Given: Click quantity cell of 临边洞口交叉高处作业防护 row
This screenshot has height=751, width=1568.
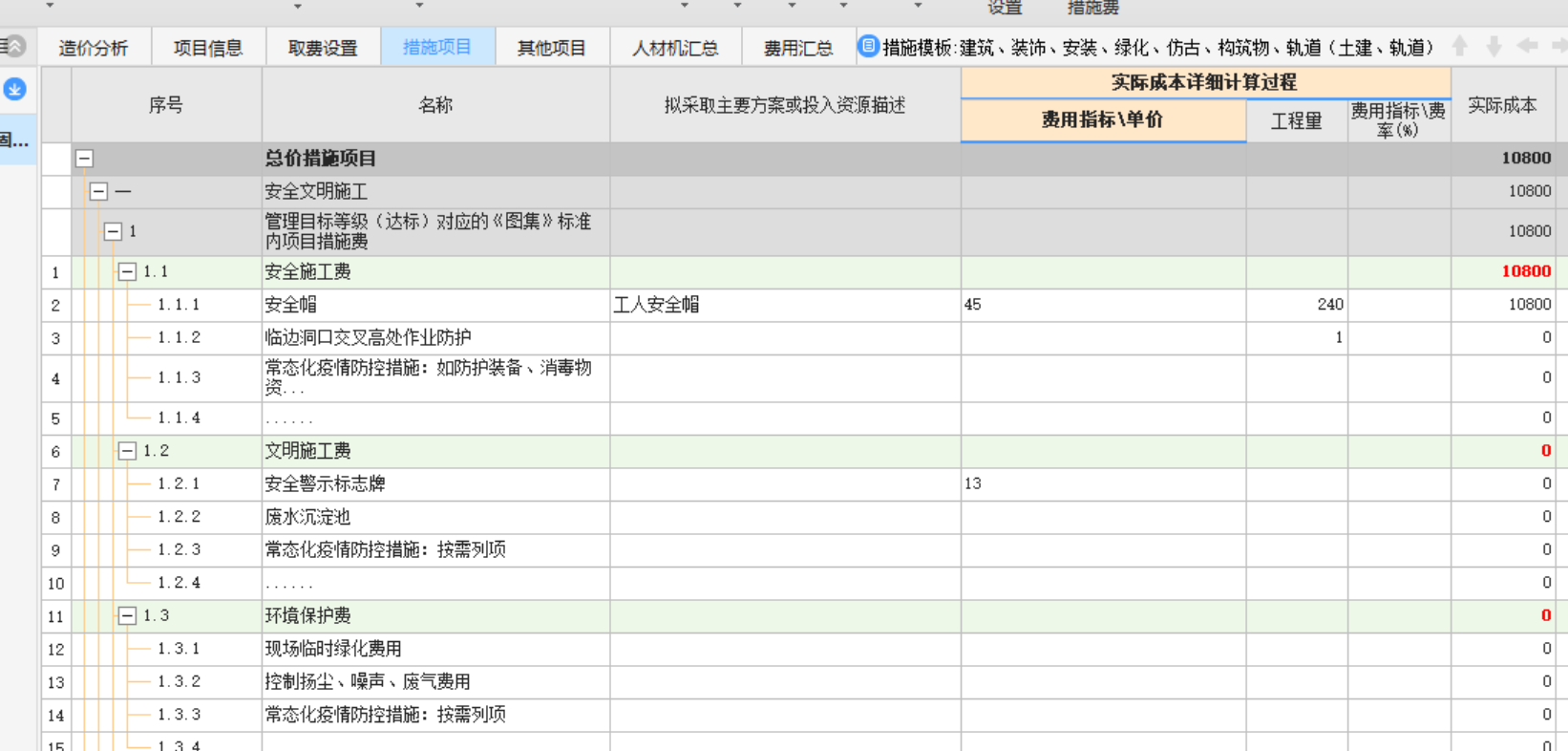Looking at the screenshot, I should coord(1297,337).
